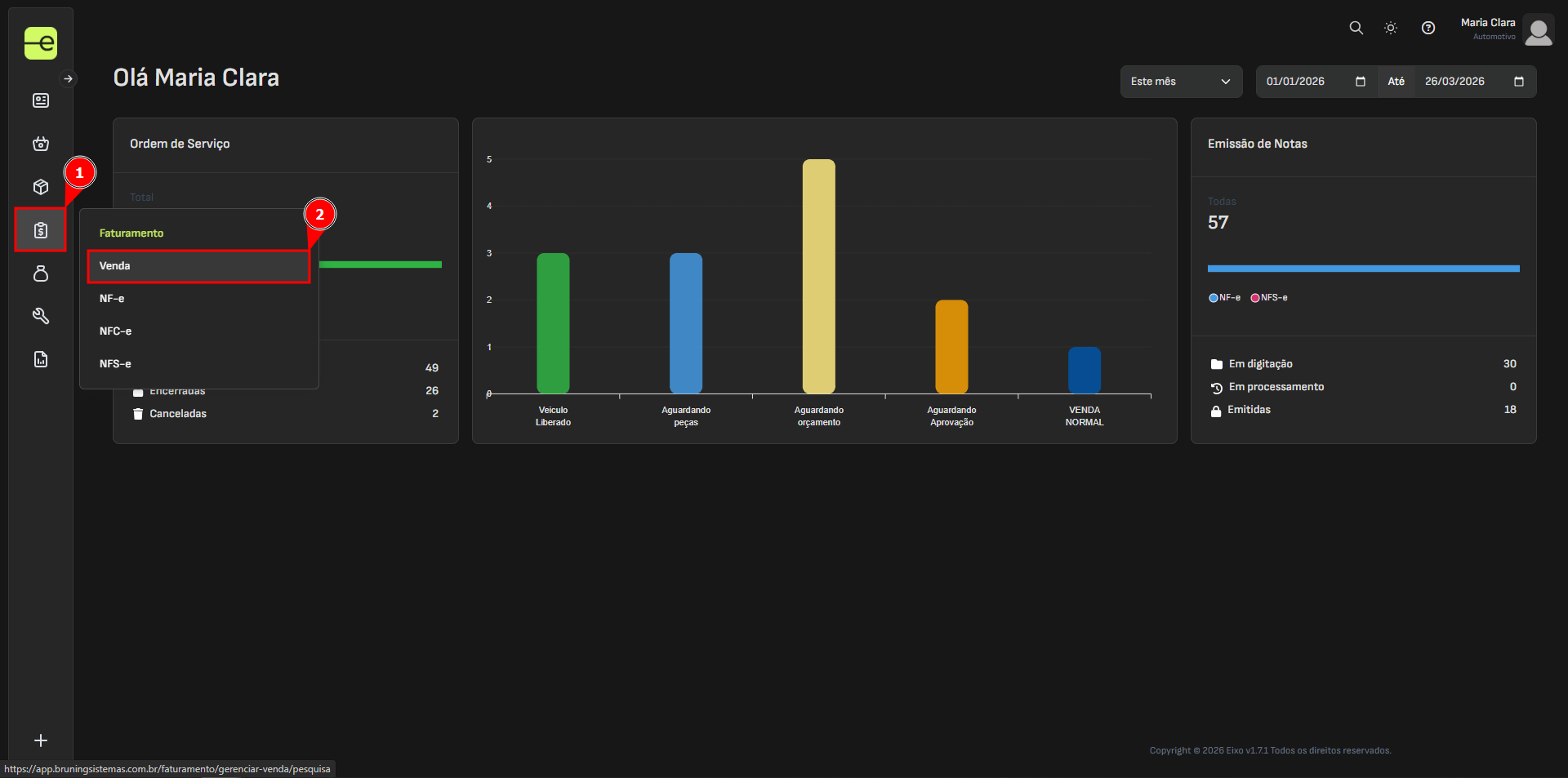Click the shopping basket sidebar icon

coord(41,144)
